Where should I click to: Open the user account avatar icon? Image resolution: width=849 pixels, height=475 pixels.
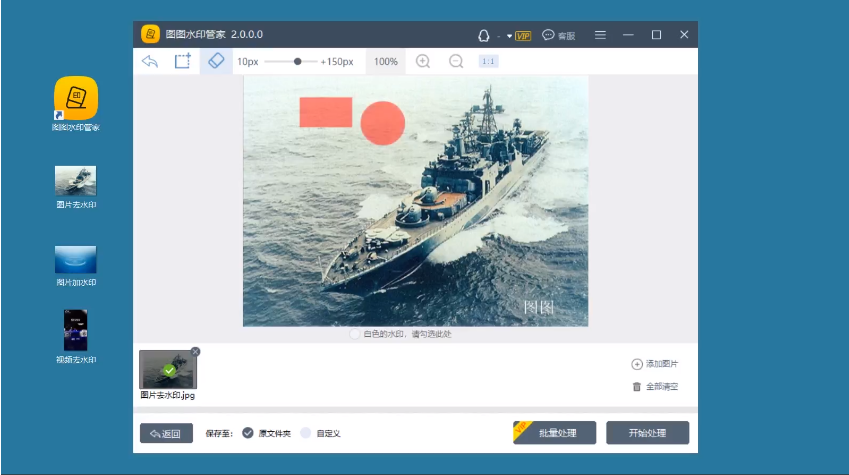[484, 35]
